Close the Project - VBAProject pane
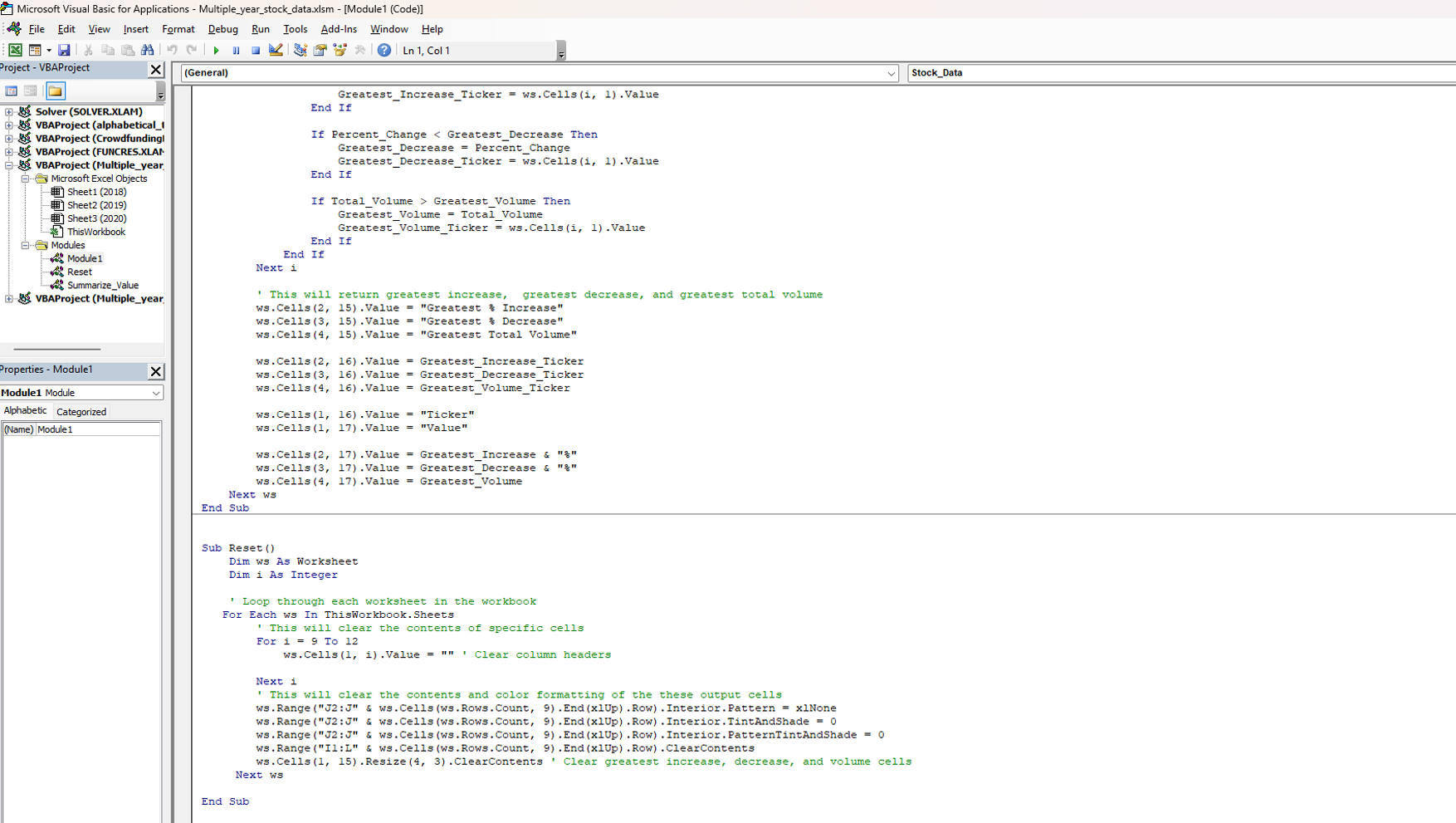The image size is (1456, 823). tap(155, 70)
